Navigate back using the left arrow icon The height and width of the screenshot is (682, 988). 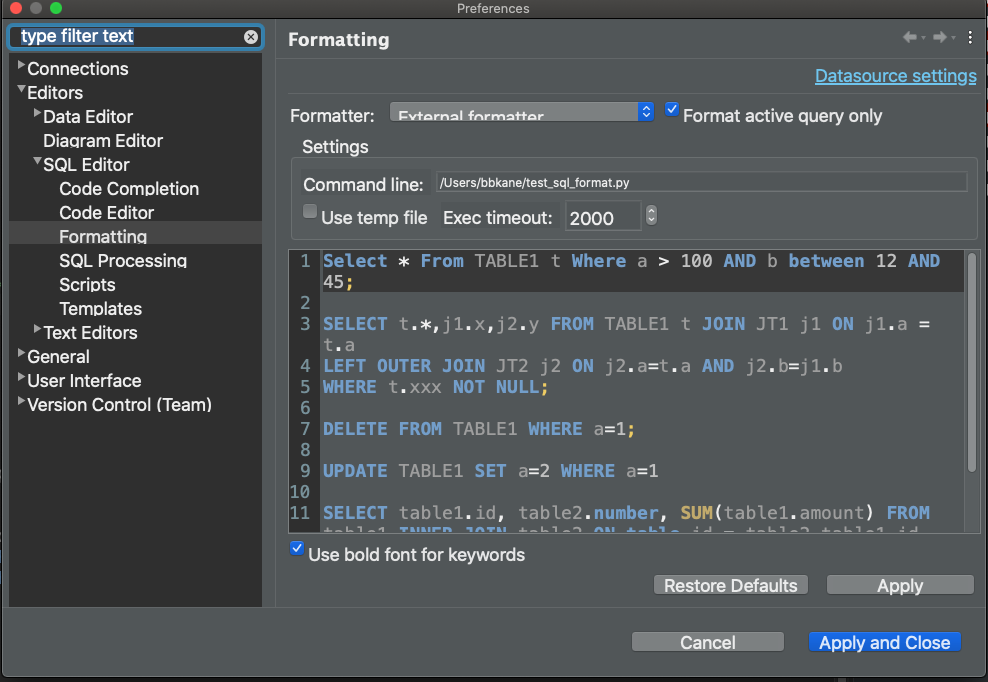coord(911,37)
